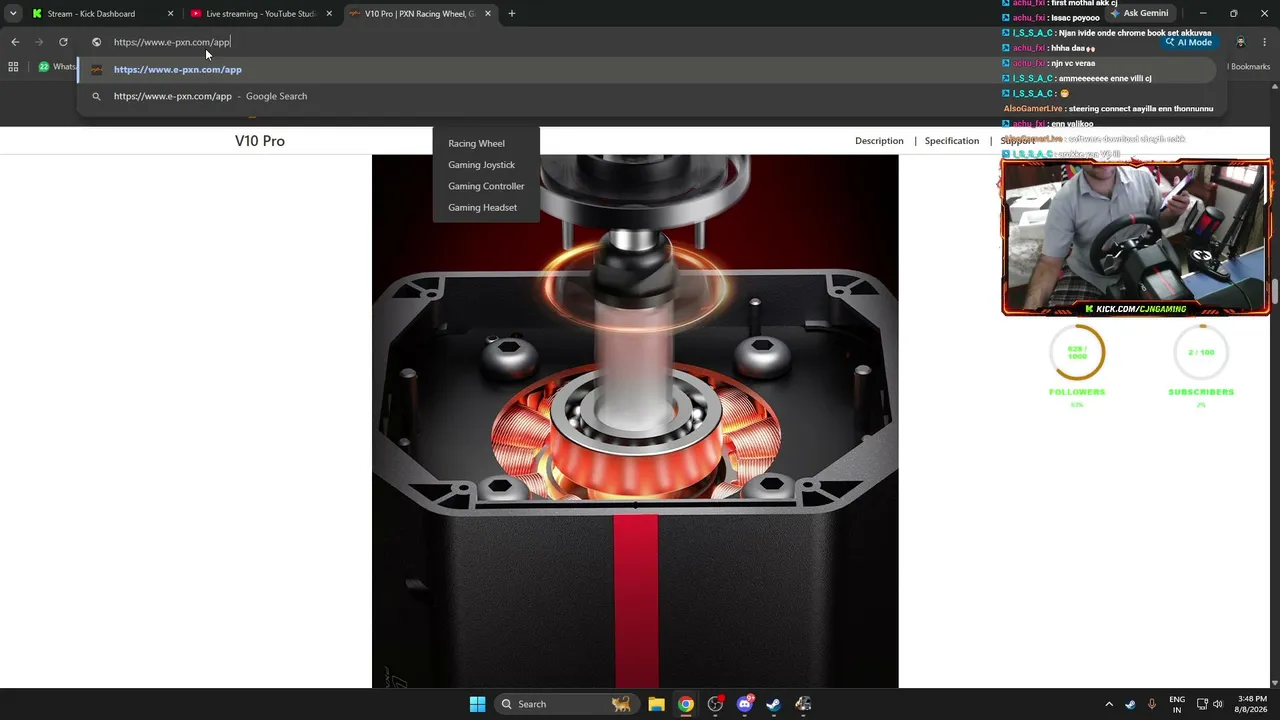Select Gaming Headset from the product menu
The width and height of the screenshot is (1280, 720).
[x=482, y=208]
